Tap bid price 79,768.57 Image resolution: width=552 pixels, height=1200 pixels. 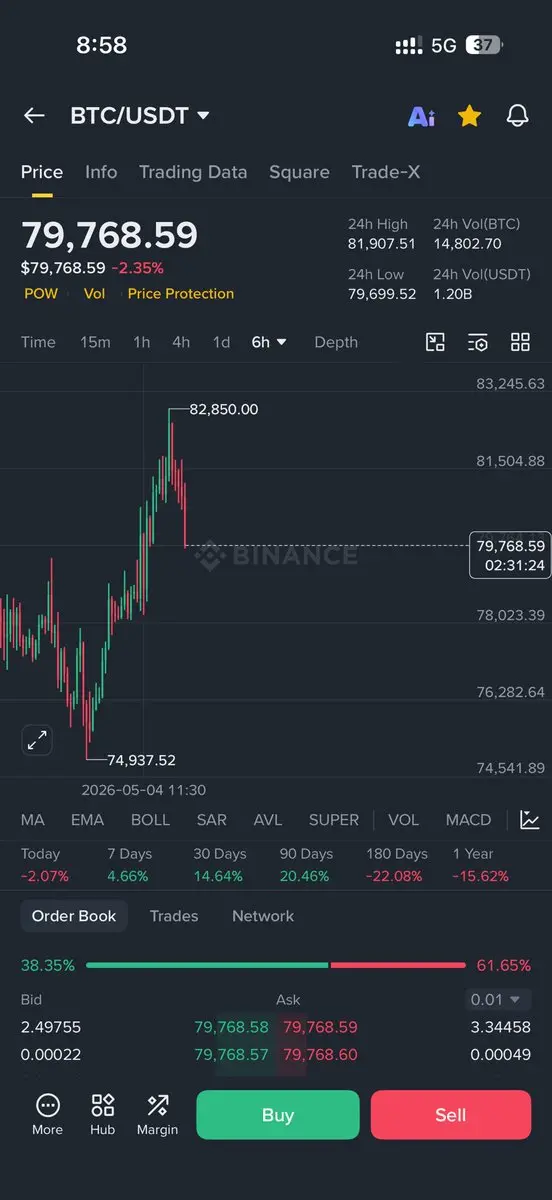(x=231, y=1055)
